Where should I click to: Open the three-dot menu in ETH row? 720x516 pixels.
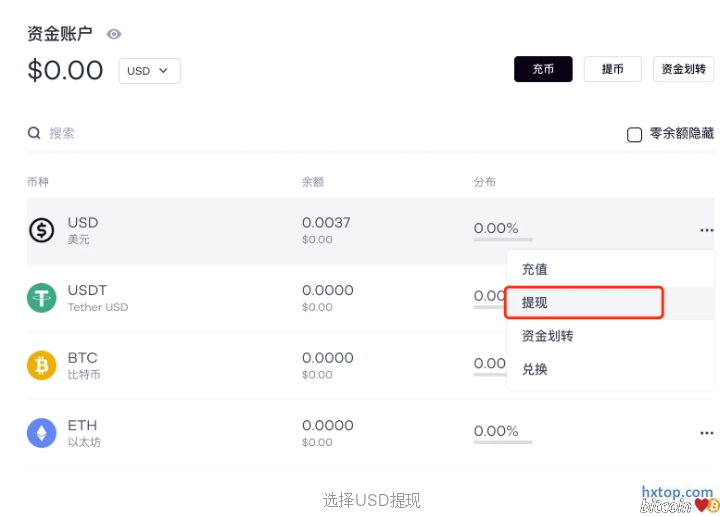(x=706, y=433)
